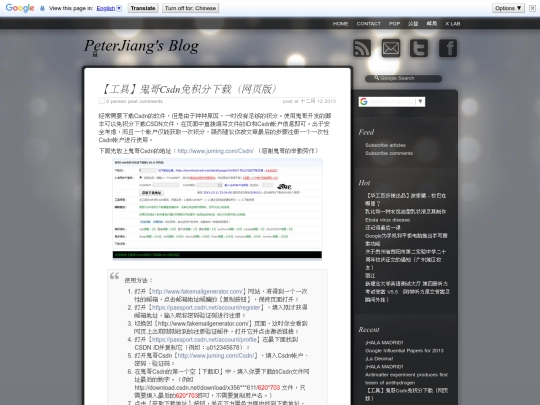Open La Décima! recent post

(x=379, y=359)
